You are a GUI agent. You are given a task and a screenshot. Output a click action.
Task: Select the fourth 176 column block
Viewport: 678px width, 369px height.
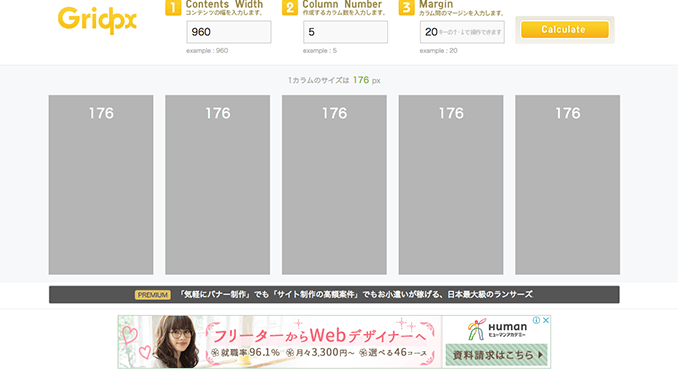[451, 185]
